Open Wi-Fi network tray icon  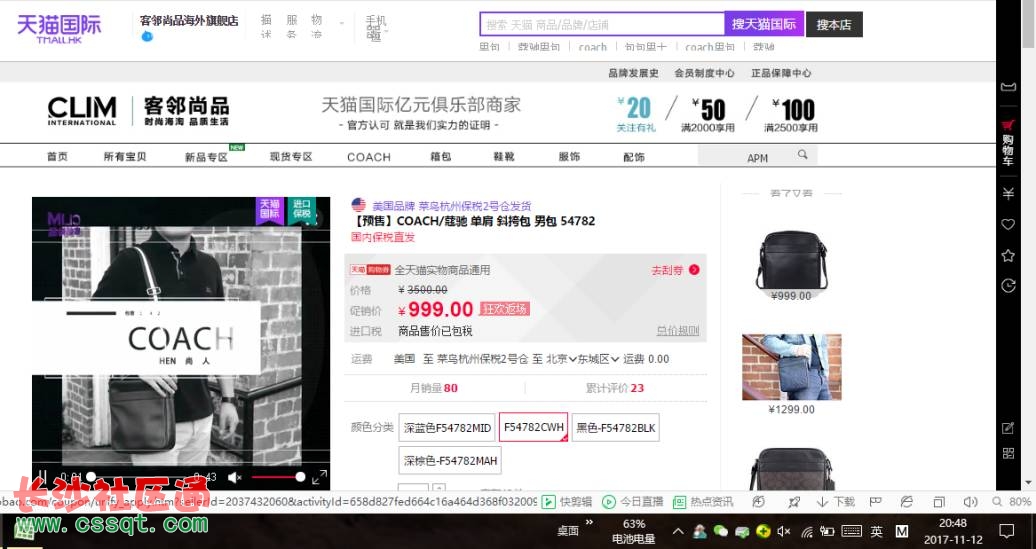[x=807, y=531]
